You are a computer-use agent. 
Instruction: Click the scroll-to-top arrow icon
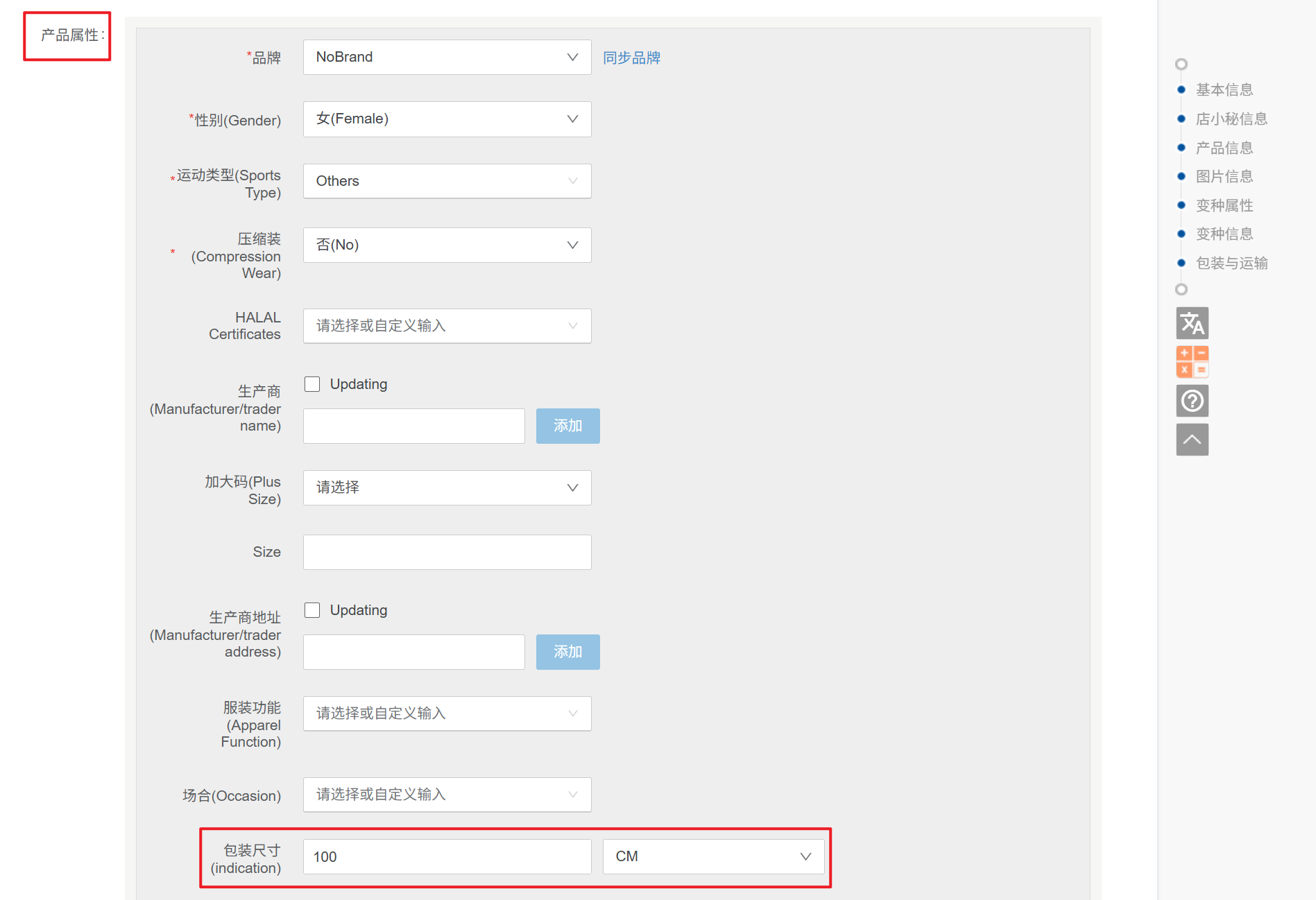(x=1192, y=440)
